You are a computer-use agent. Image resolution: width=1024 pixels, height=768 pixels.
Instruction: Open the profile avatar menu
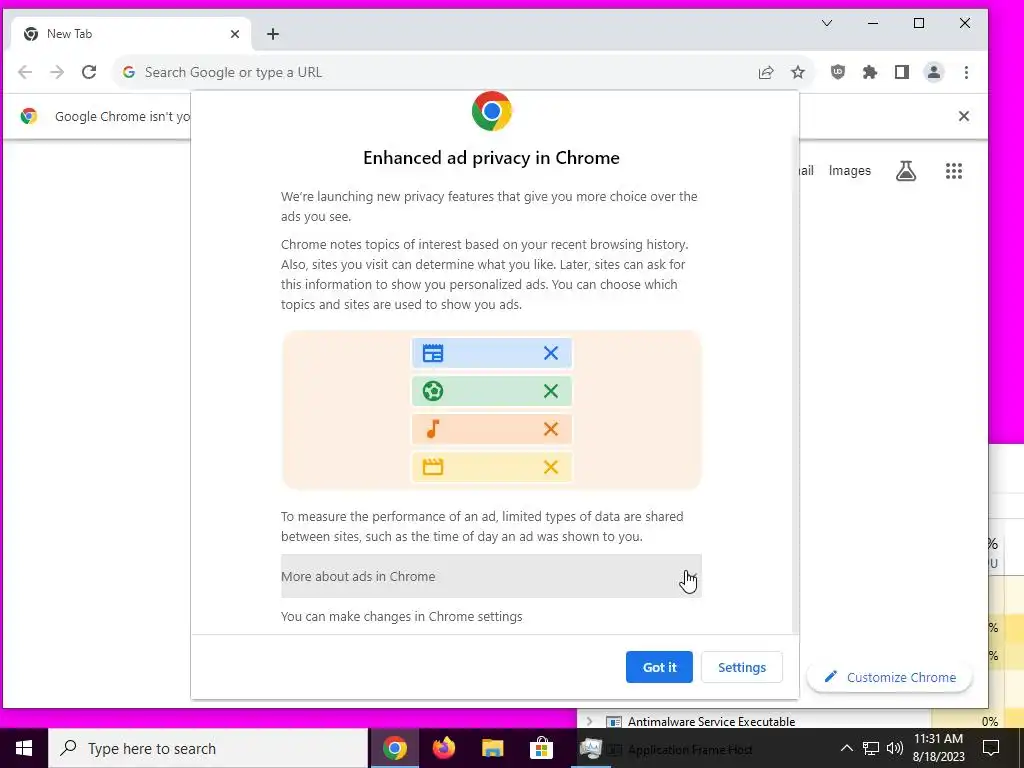click(x=934, y=72)
